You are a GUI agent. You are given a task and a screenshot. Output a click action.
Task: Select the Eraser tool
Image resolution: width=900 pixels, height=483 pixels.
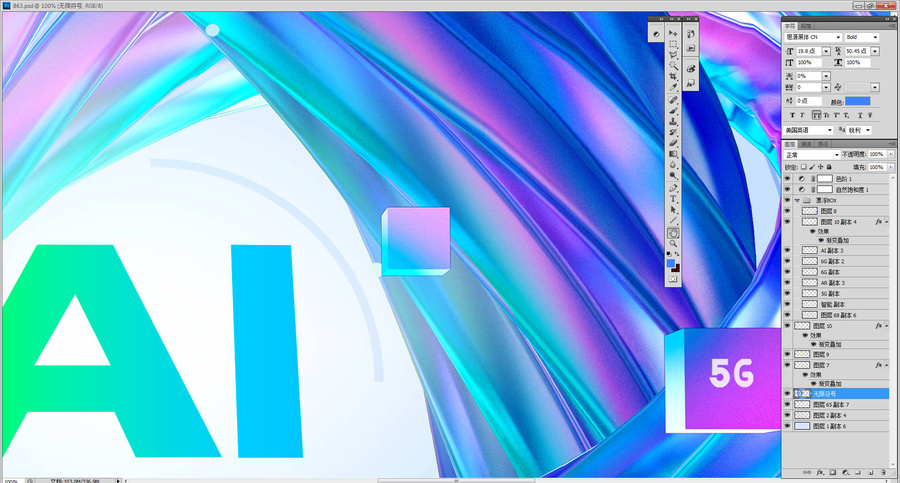(673, 143)
